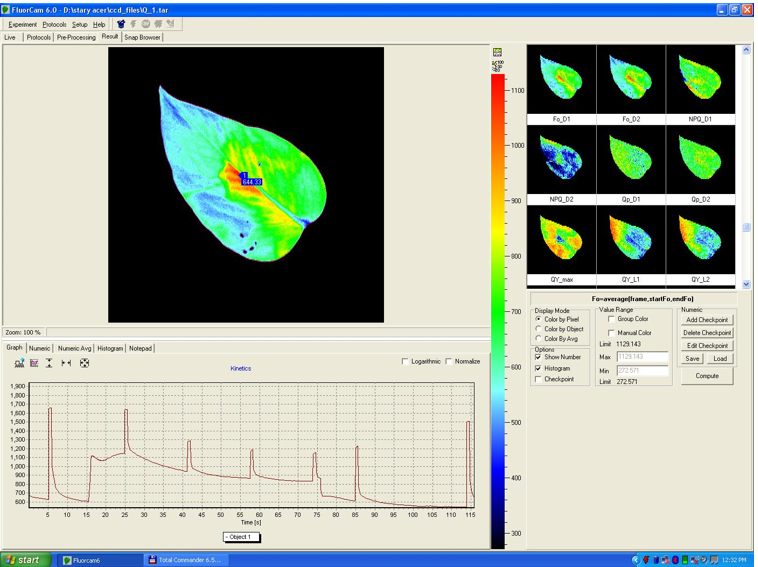Screen dimensions: 758x567
Task: Select the Color by Object radio button
Action: 539,329
